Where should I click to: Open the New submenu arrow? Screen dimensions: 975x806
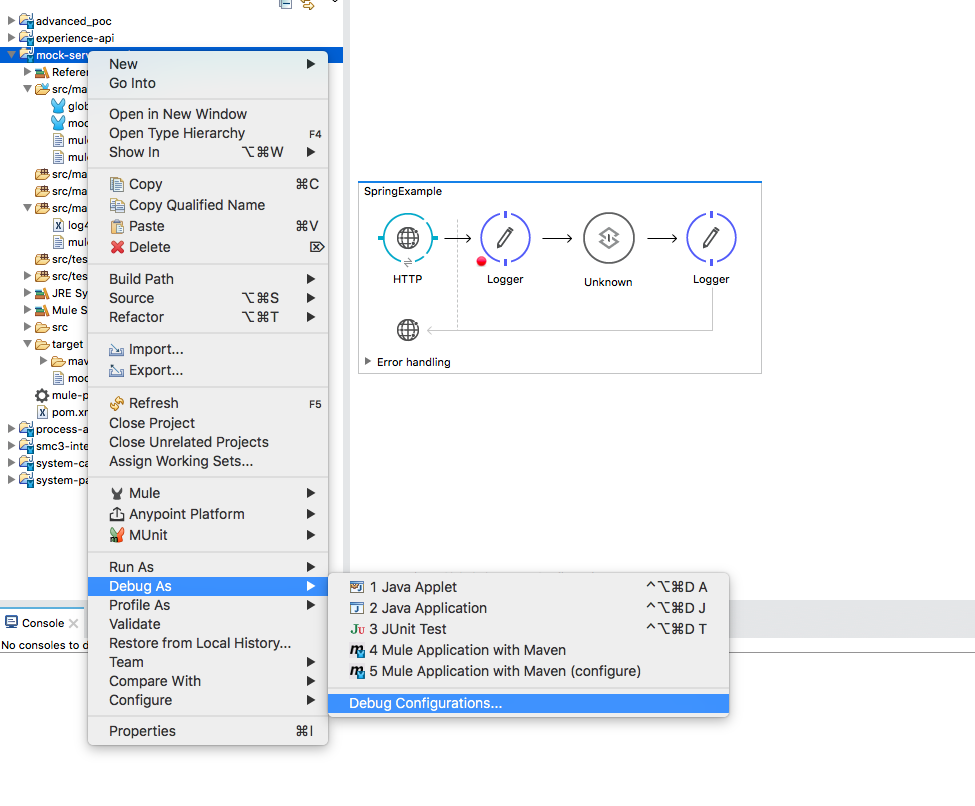point(310,64)
